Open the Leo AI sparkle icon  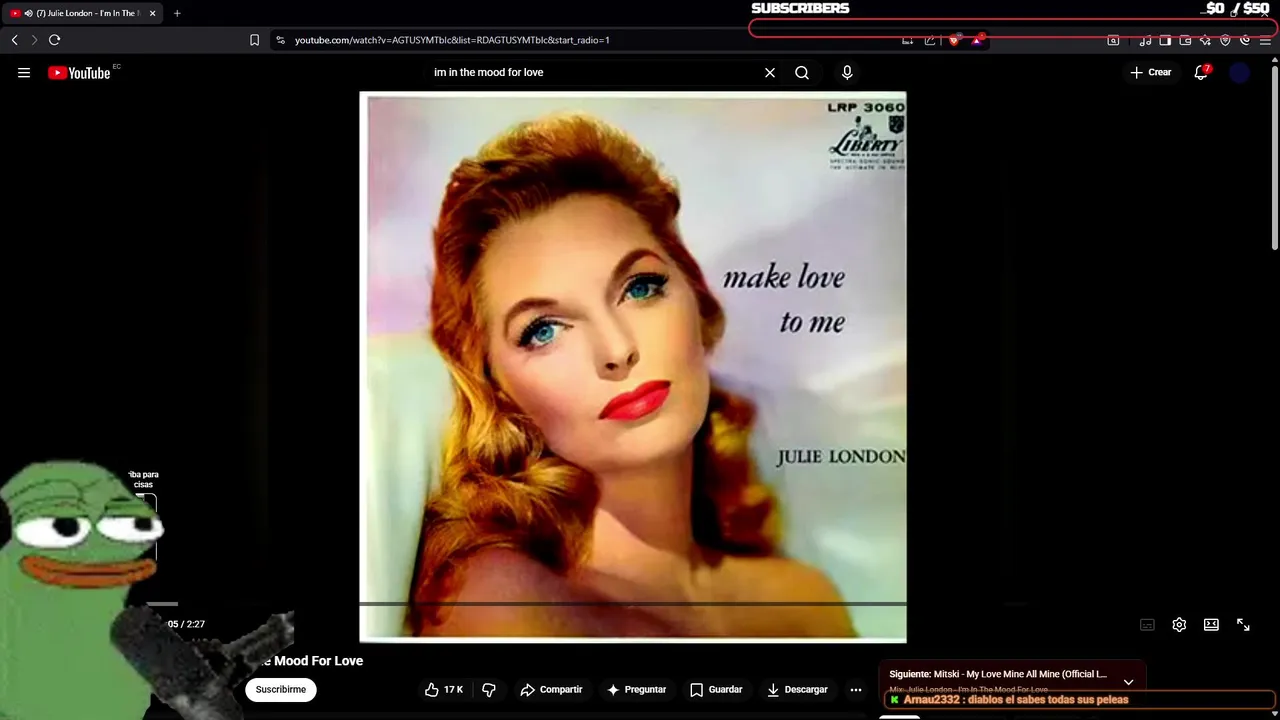click(x=1205, y=40)
